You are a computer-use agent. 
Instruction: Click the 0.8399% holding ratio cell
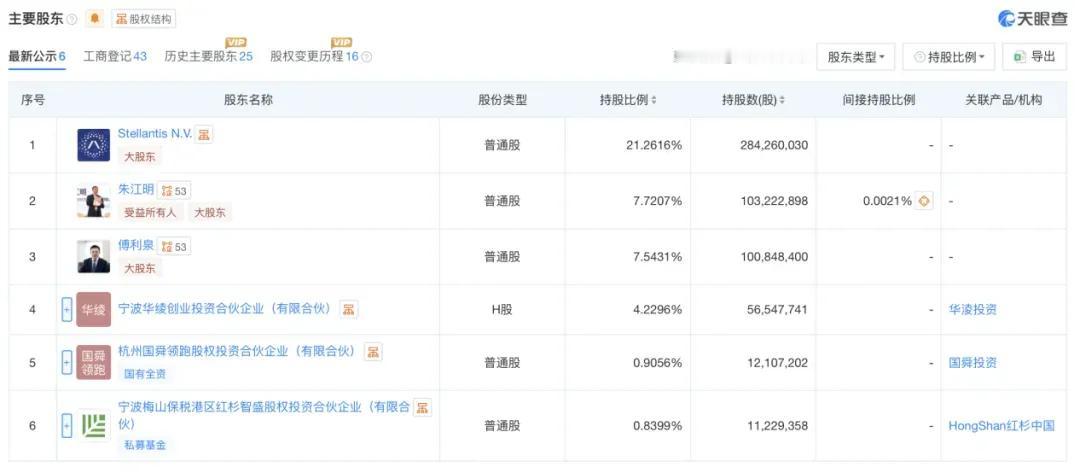click(x=657, y=425)
